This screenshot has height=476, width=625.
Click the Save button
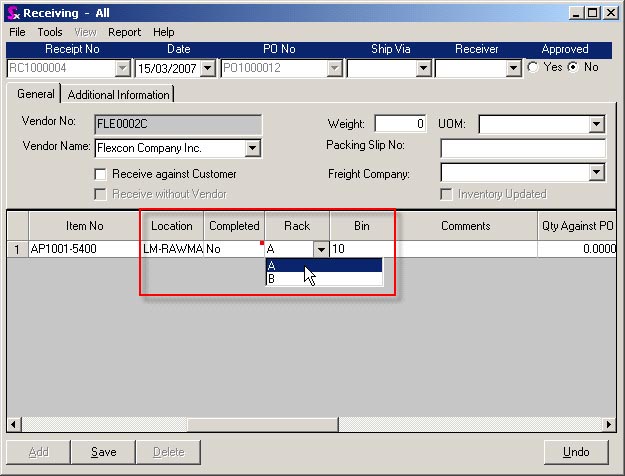(104, 452)
